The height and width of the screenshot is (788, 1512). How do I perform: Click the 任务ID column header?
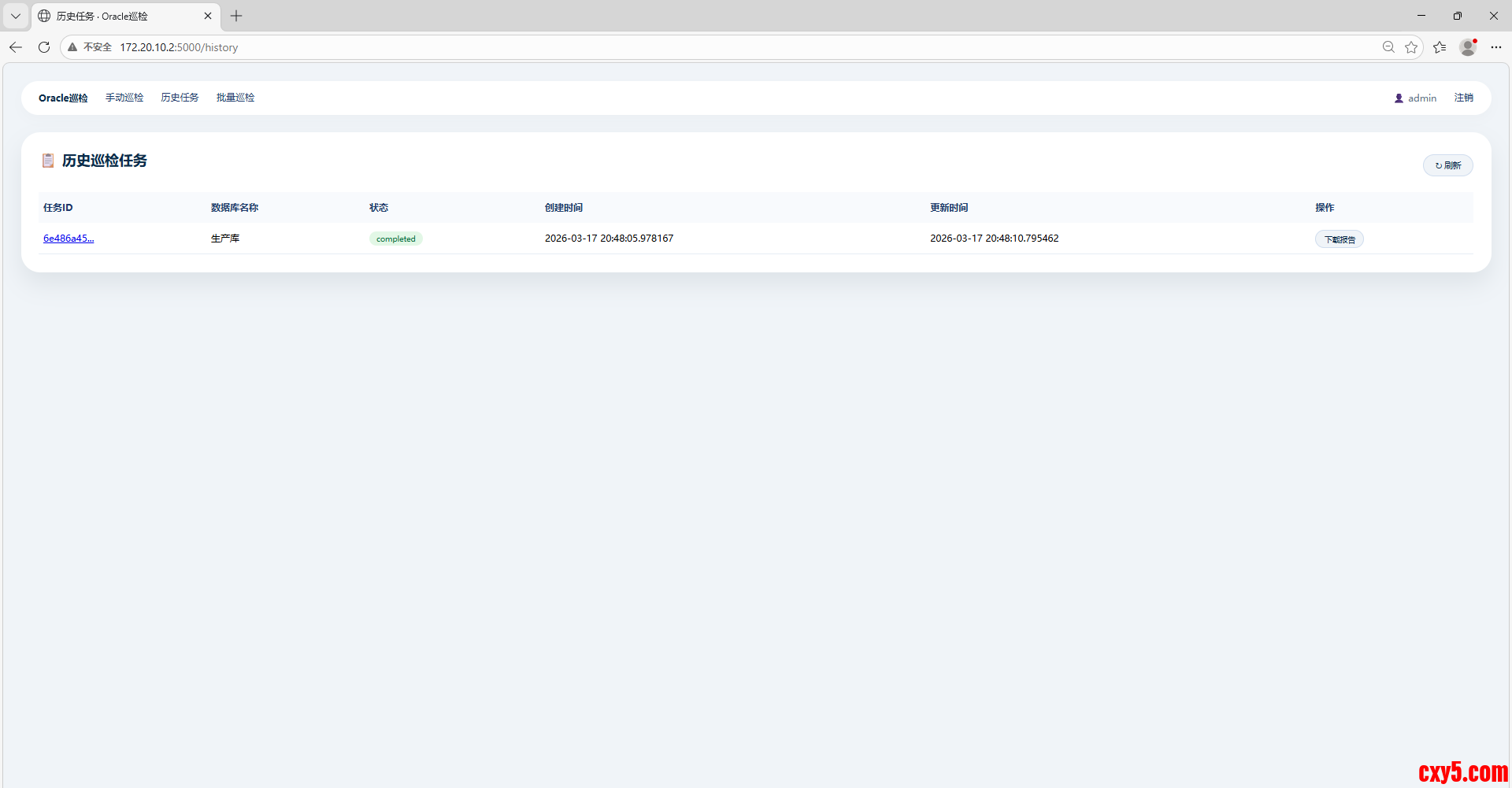click(x=57, y=208)
